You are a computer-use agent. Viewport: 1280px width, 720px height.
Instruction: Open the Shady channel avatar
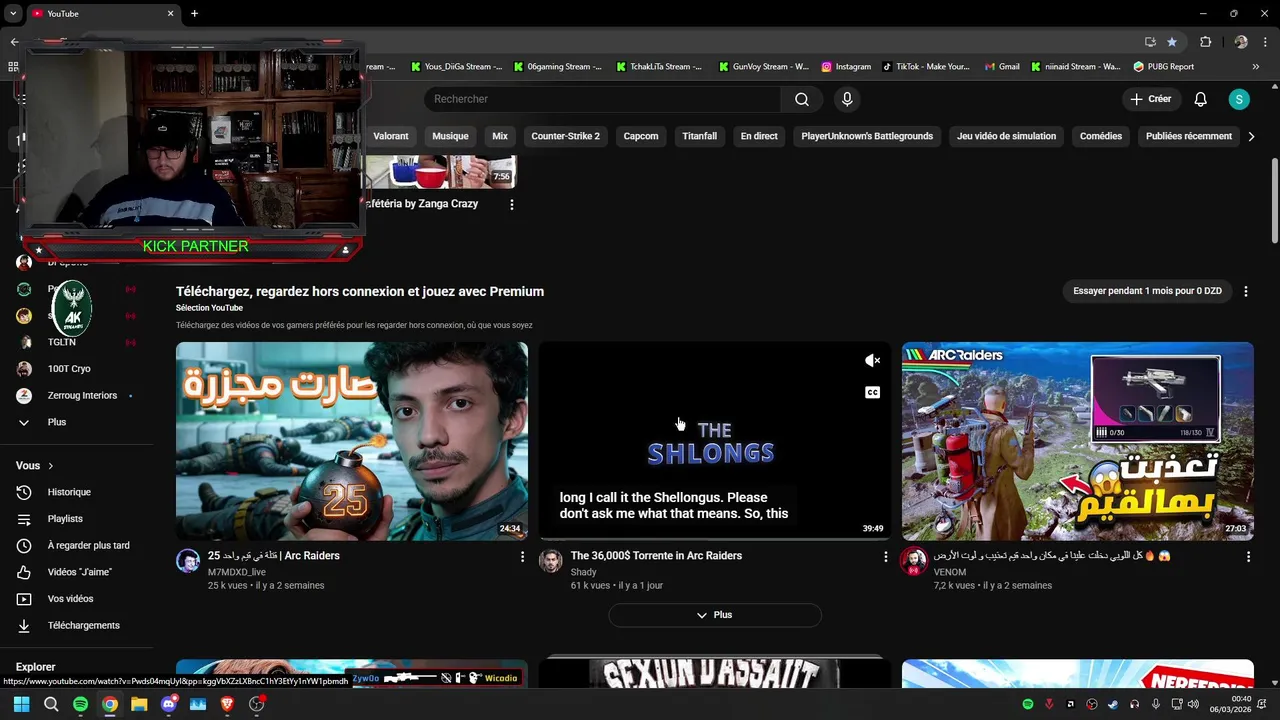pos(551,560)
